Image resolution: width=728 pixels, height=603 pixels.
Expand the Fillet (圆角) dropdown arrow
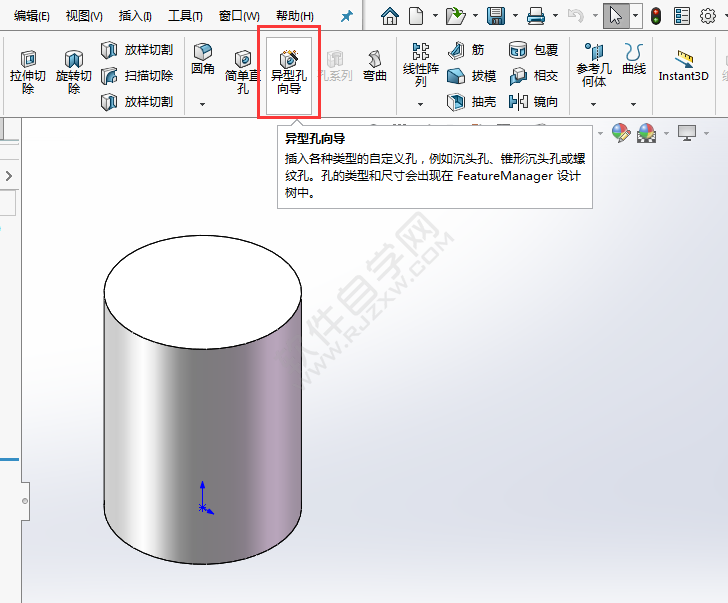[x=202, y=104]
